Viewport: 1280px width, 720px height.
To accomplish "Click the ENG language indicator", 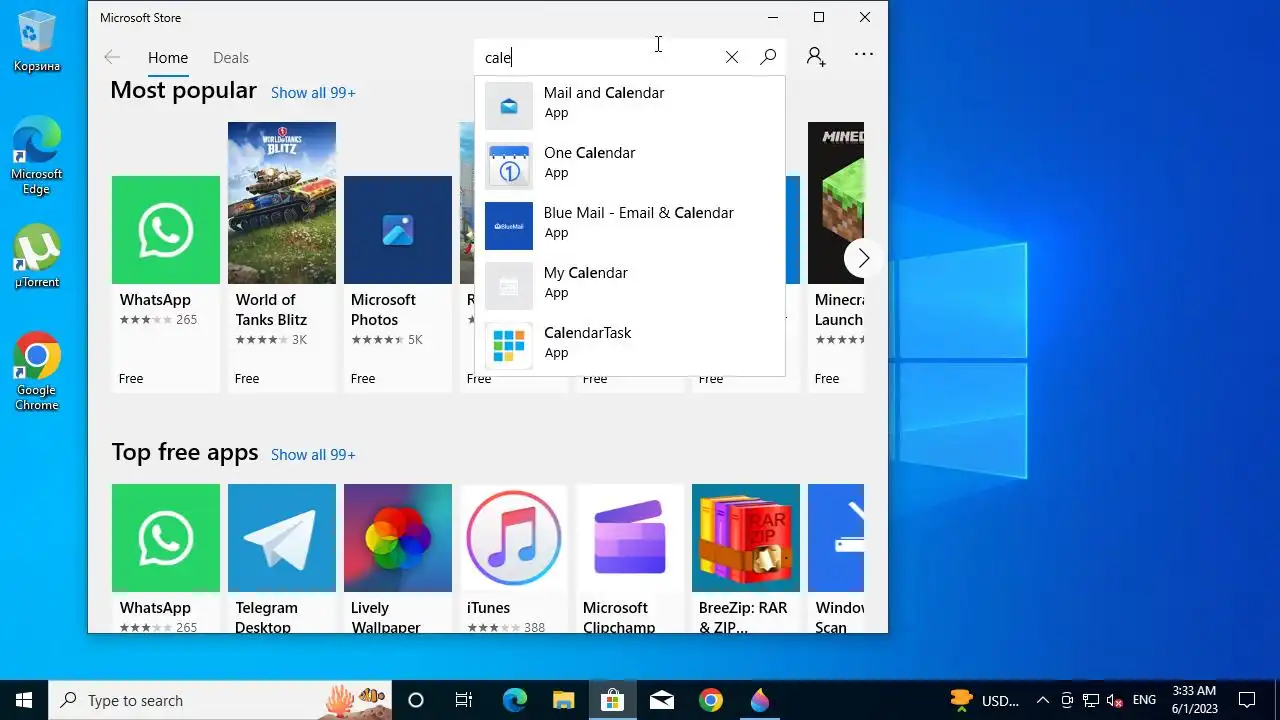I will coord(1145,700).
